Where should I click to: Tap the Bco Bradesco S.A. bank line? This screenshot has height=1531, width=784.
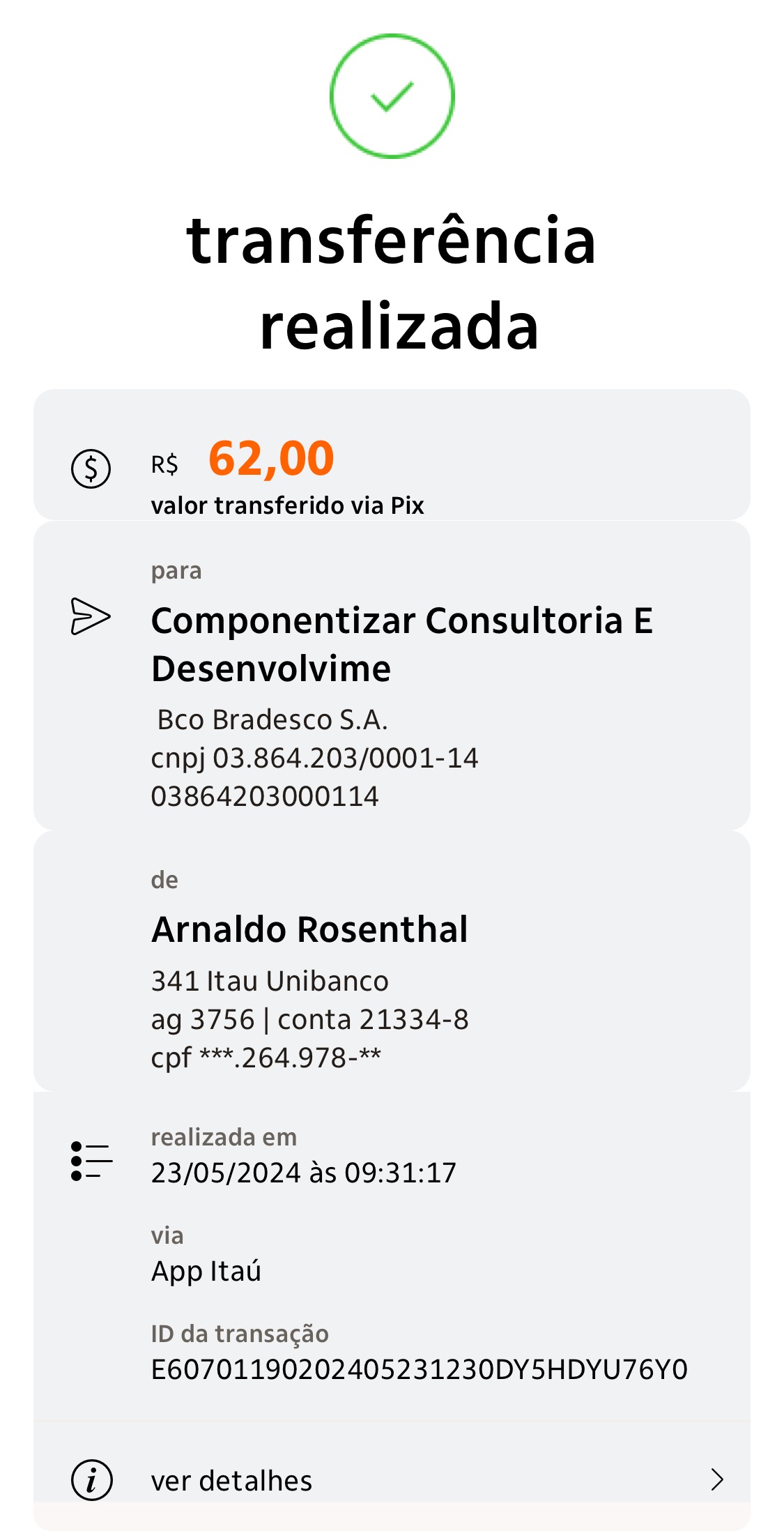(x=272, y=719)
